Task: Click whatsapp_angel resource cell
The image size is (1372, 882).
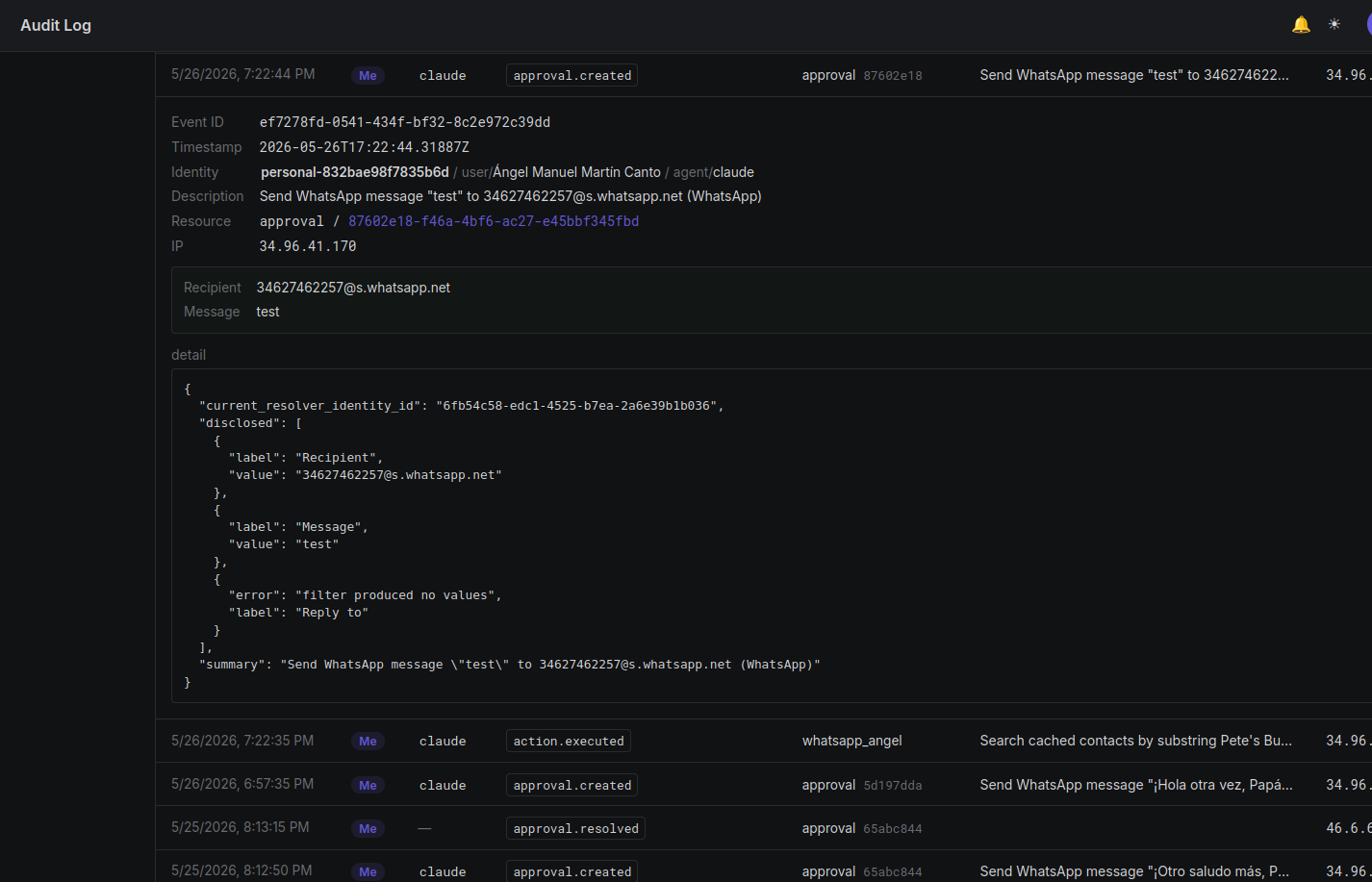Action: tap(852, 741)
